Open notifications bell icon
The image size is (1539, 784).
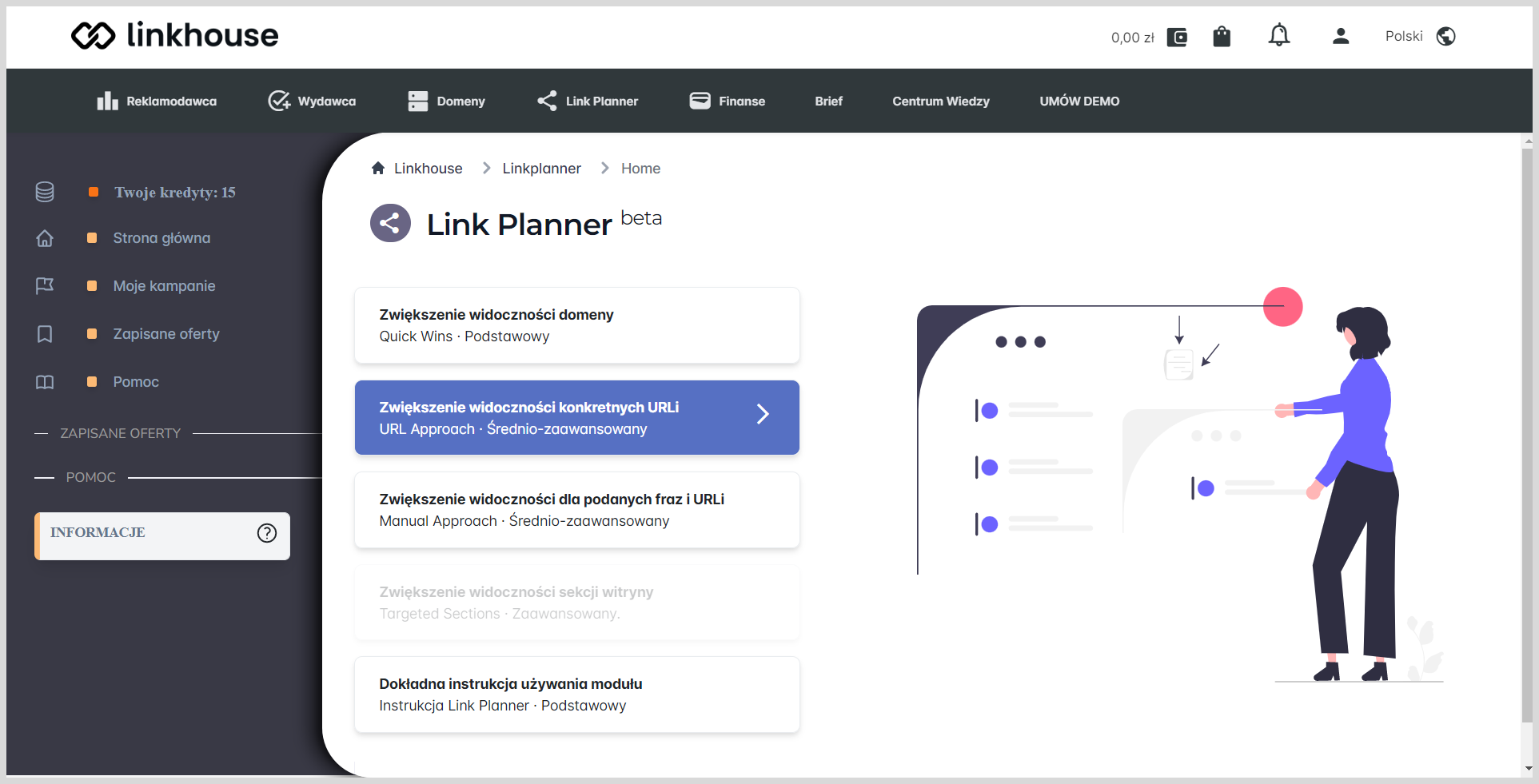(1279, 35)
